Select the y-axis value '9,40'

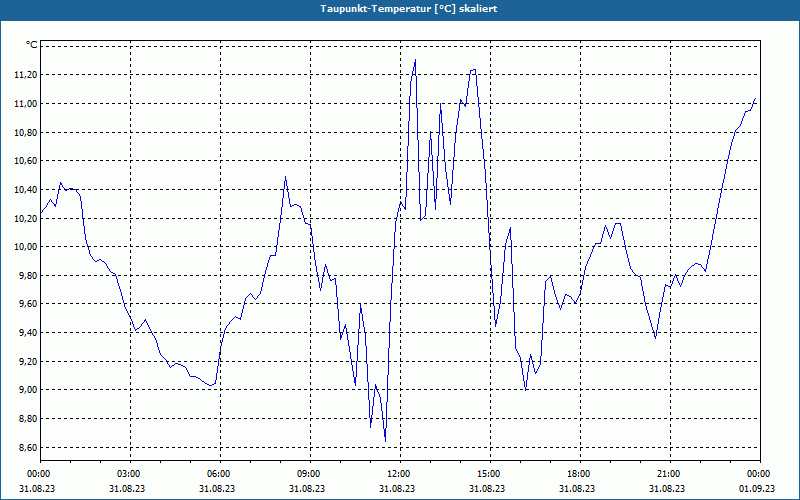point(28,333)
